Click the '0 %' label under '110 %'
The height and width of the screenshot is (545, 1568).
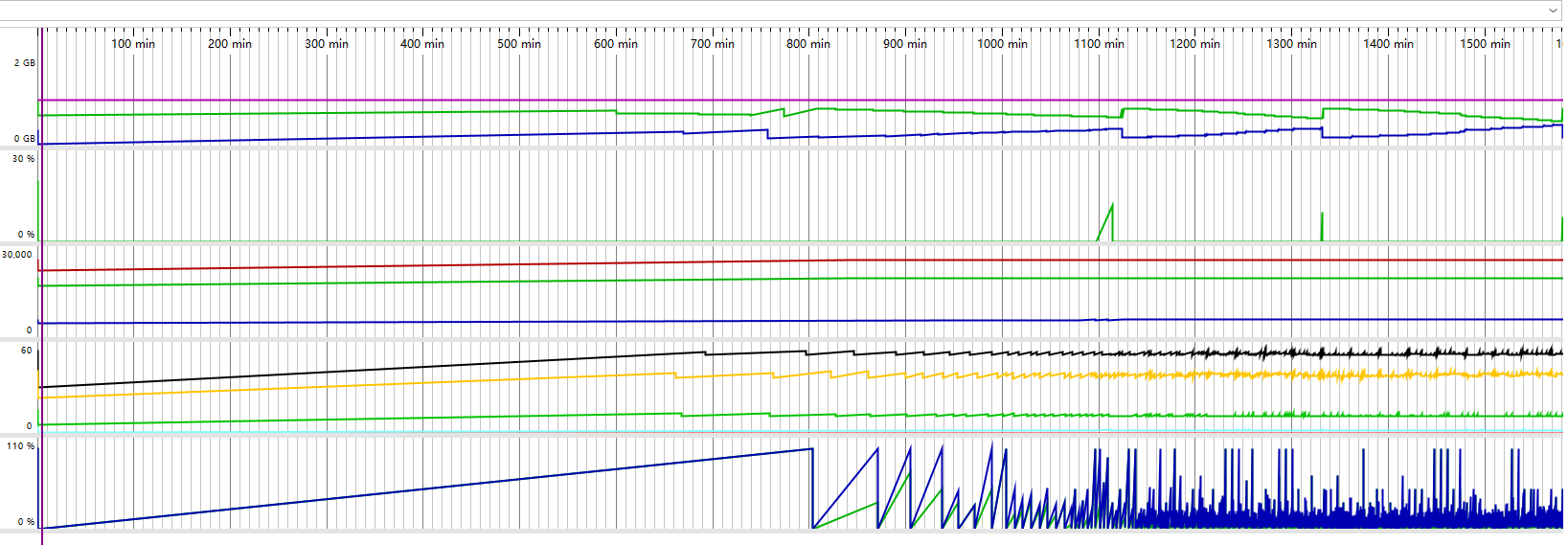[x=26, y=522]
